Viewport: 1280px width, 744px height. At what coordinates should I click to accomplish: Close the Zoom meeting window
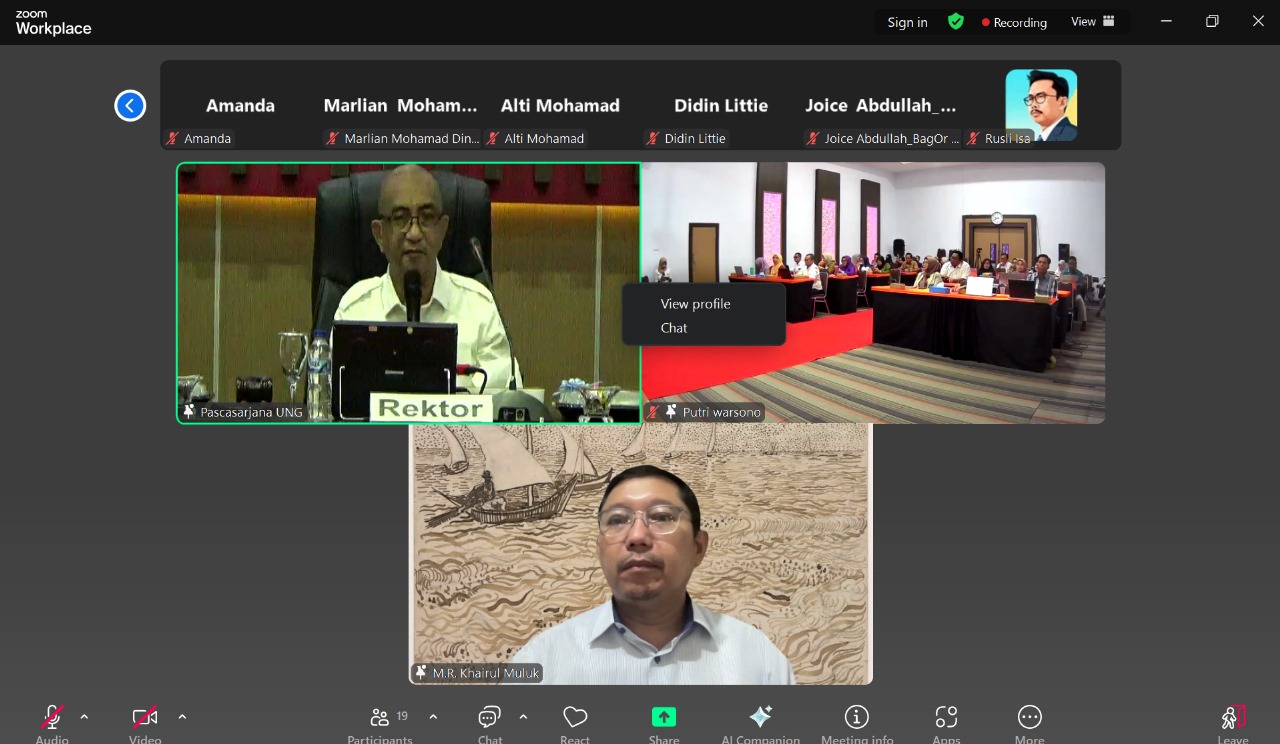[1258, 21]
